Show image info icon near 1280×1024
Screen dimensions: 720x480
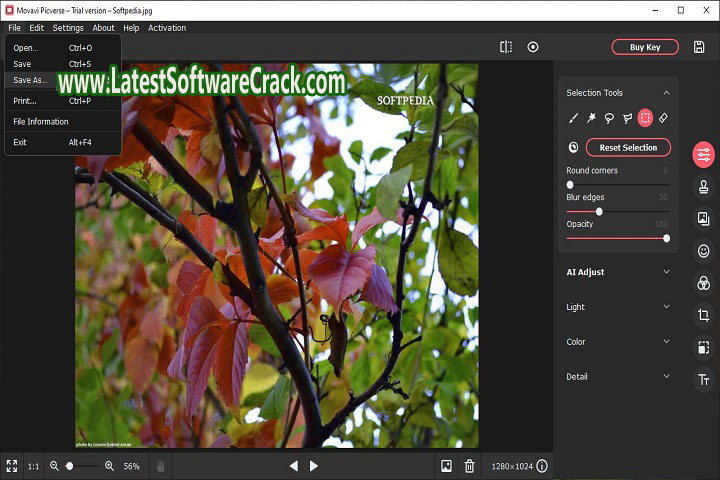click(542, 466)
